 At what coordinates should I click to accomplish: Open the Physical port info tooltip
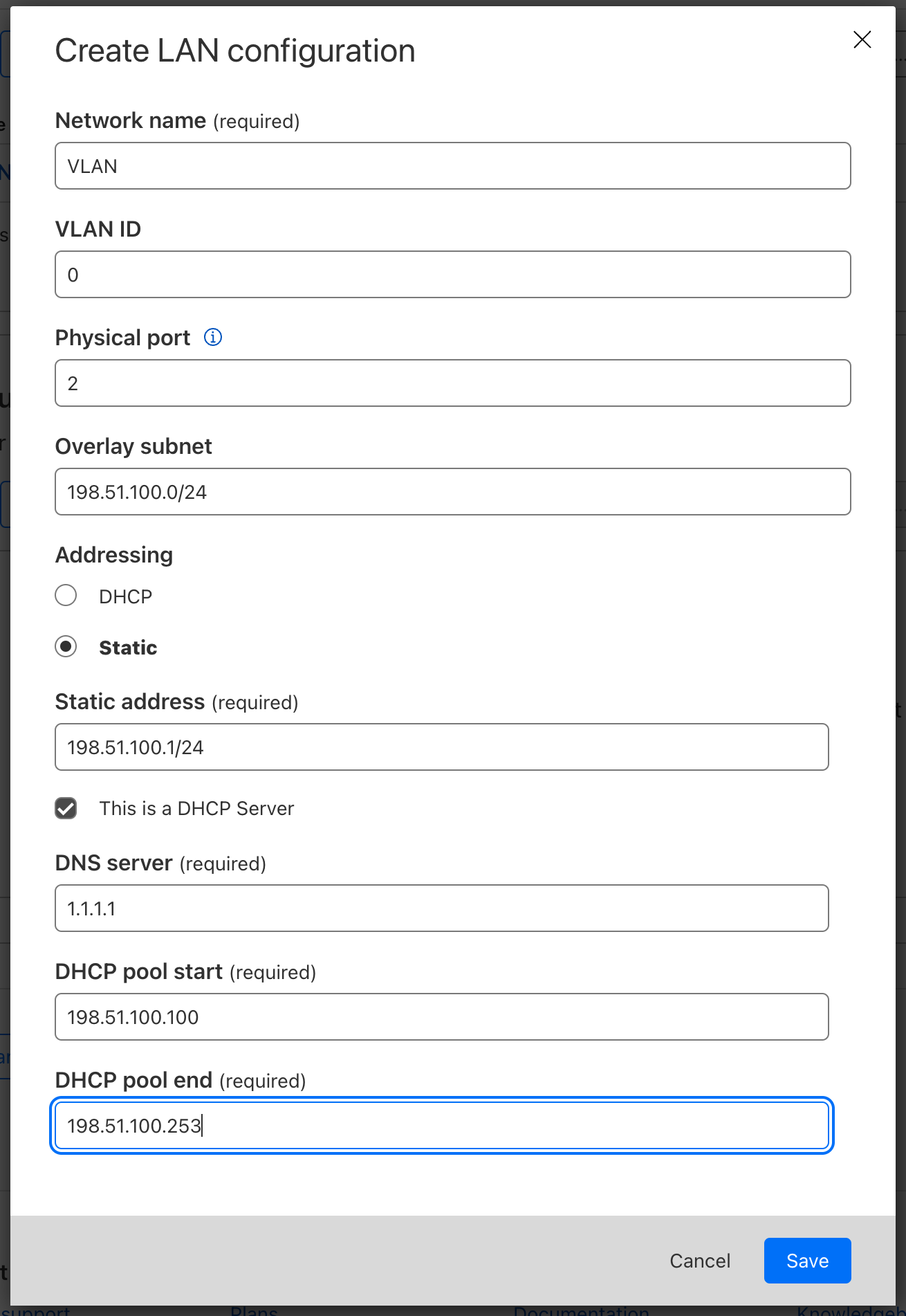click(x=214, y=337)
